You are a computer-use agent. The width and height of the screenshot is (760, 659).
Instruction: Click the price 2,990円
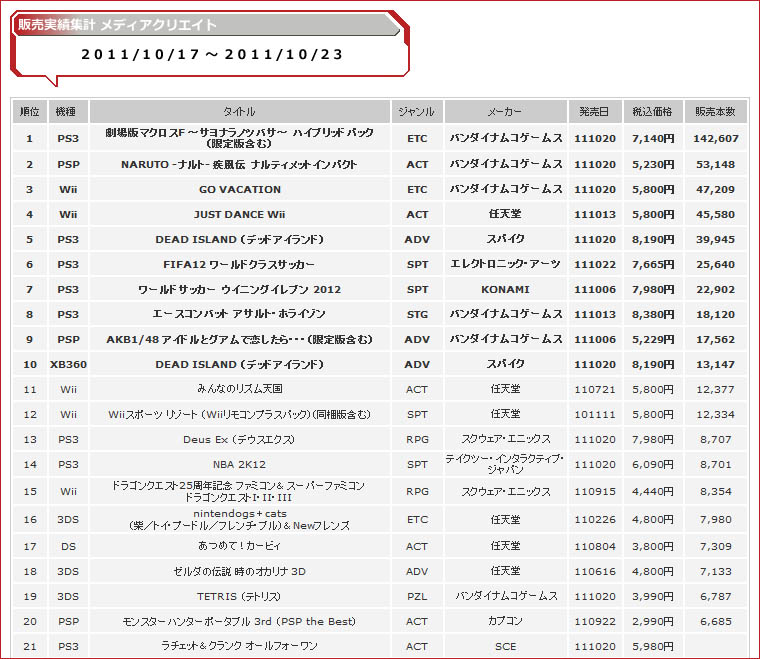(x=653, y=621)
